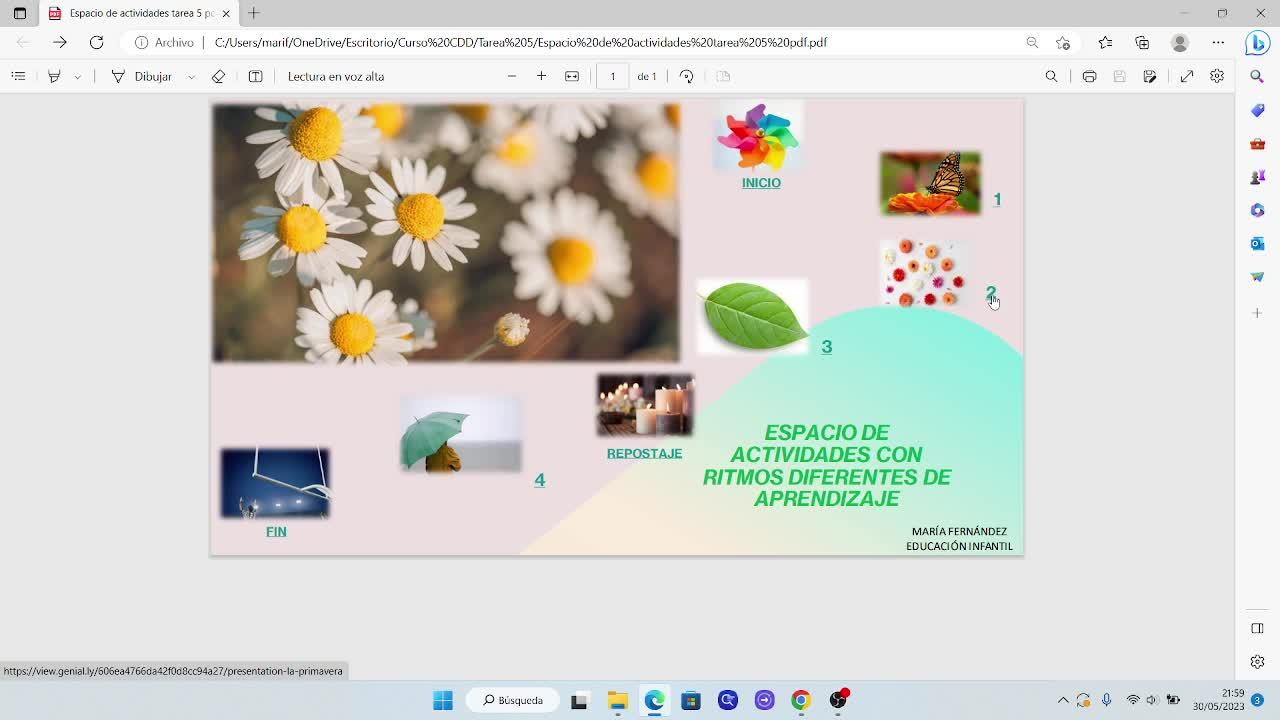Open the PDF search tool
The width and height of the screenshot is (1280, 720).
click(x=1051, y=76)
